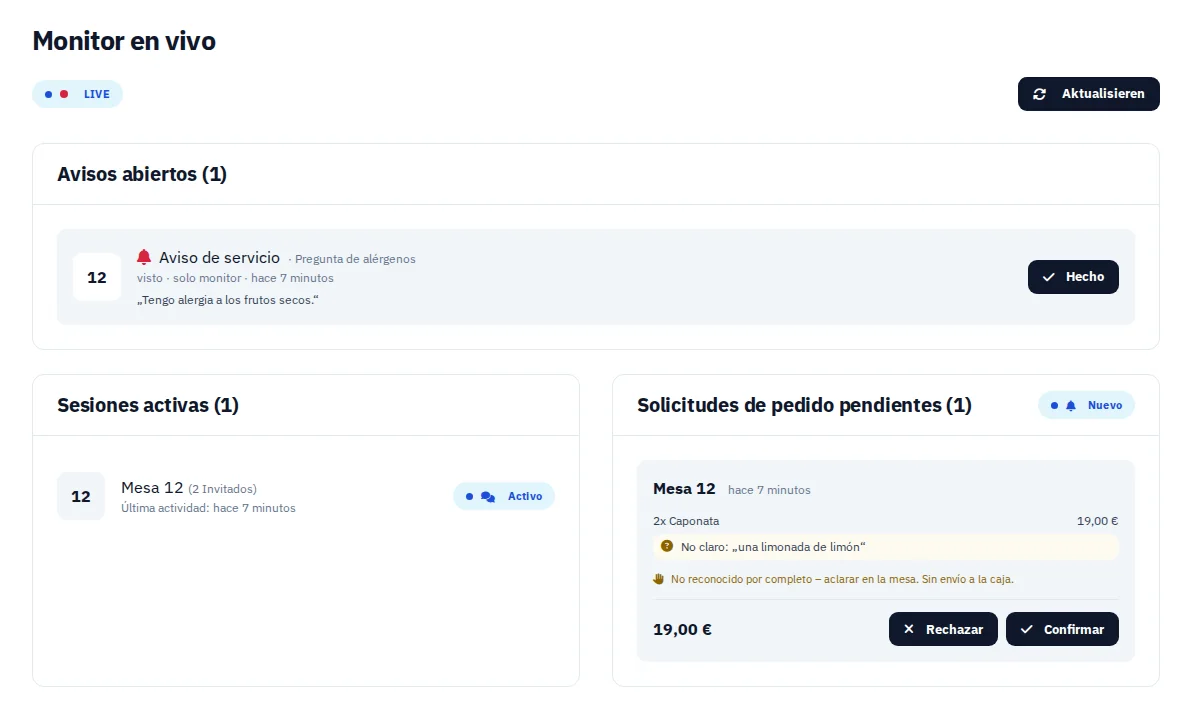The image size is (1192, 717).
Task: Click the Aviso de servicio title
Action: [219, 257]
